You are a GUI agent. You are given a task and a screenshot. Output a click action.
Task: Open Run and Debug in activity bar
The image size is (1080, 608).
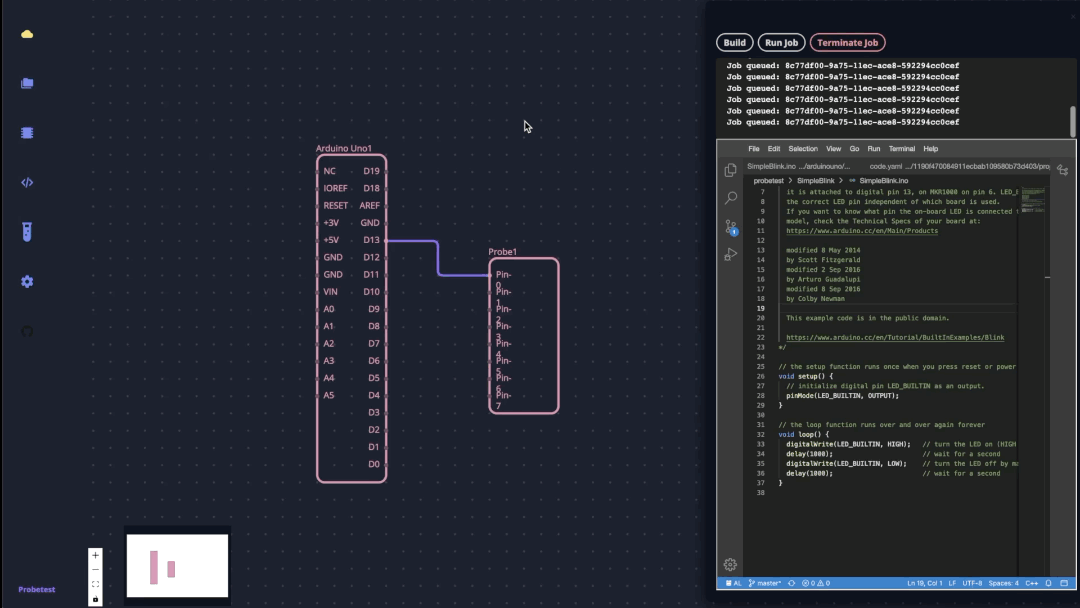[x=731, y=255]
